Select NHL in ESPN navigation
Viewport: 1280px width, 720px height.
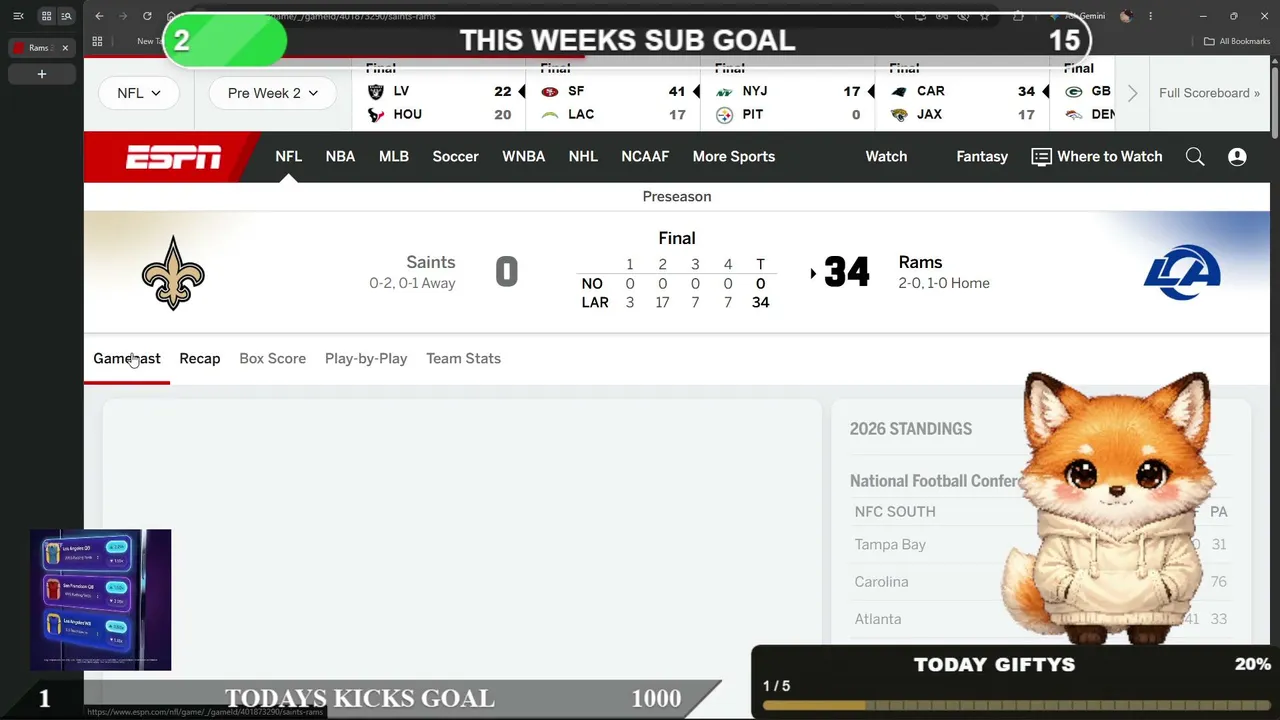pos(583,156)
